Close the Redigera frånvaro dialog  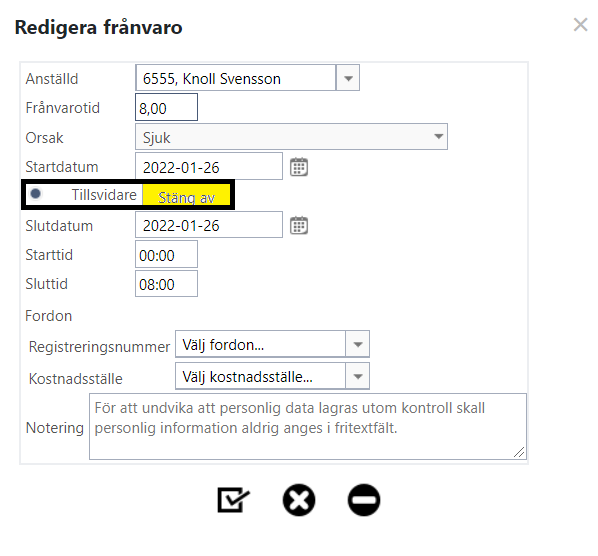click(x=580, y=25)
